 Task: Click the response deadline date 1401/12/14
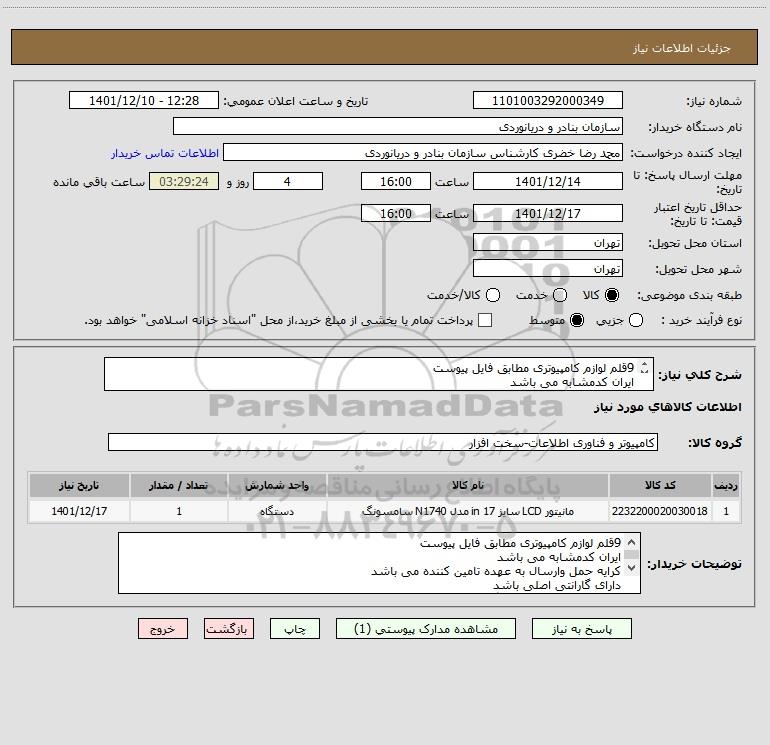click(x=548, y=181)
